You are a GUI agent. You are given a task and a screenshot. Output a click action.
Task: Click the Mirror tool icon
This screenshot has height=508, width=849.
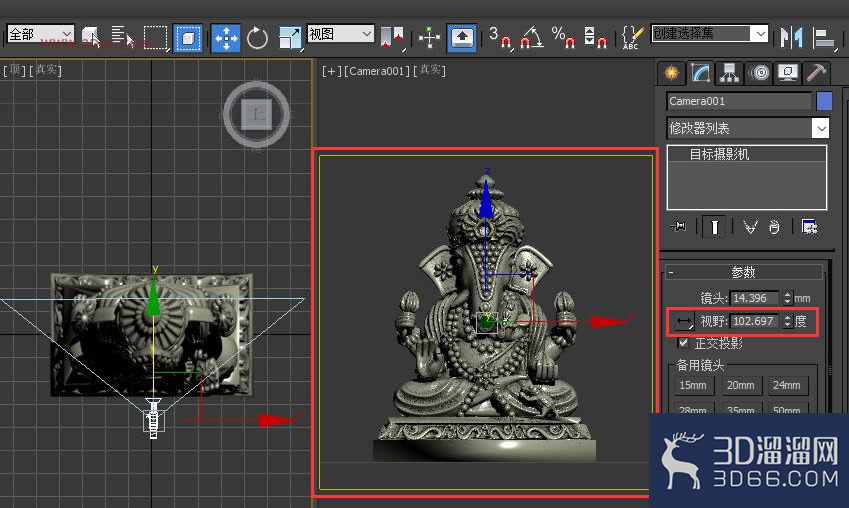pyautogui.click(x=792, y=38)
